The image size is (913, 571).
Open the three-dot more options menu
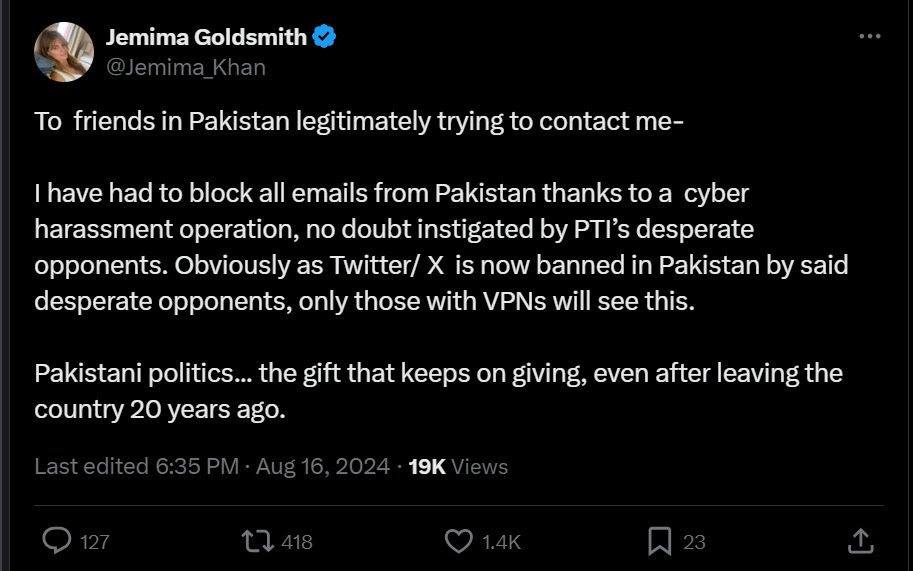coord(870,37)
